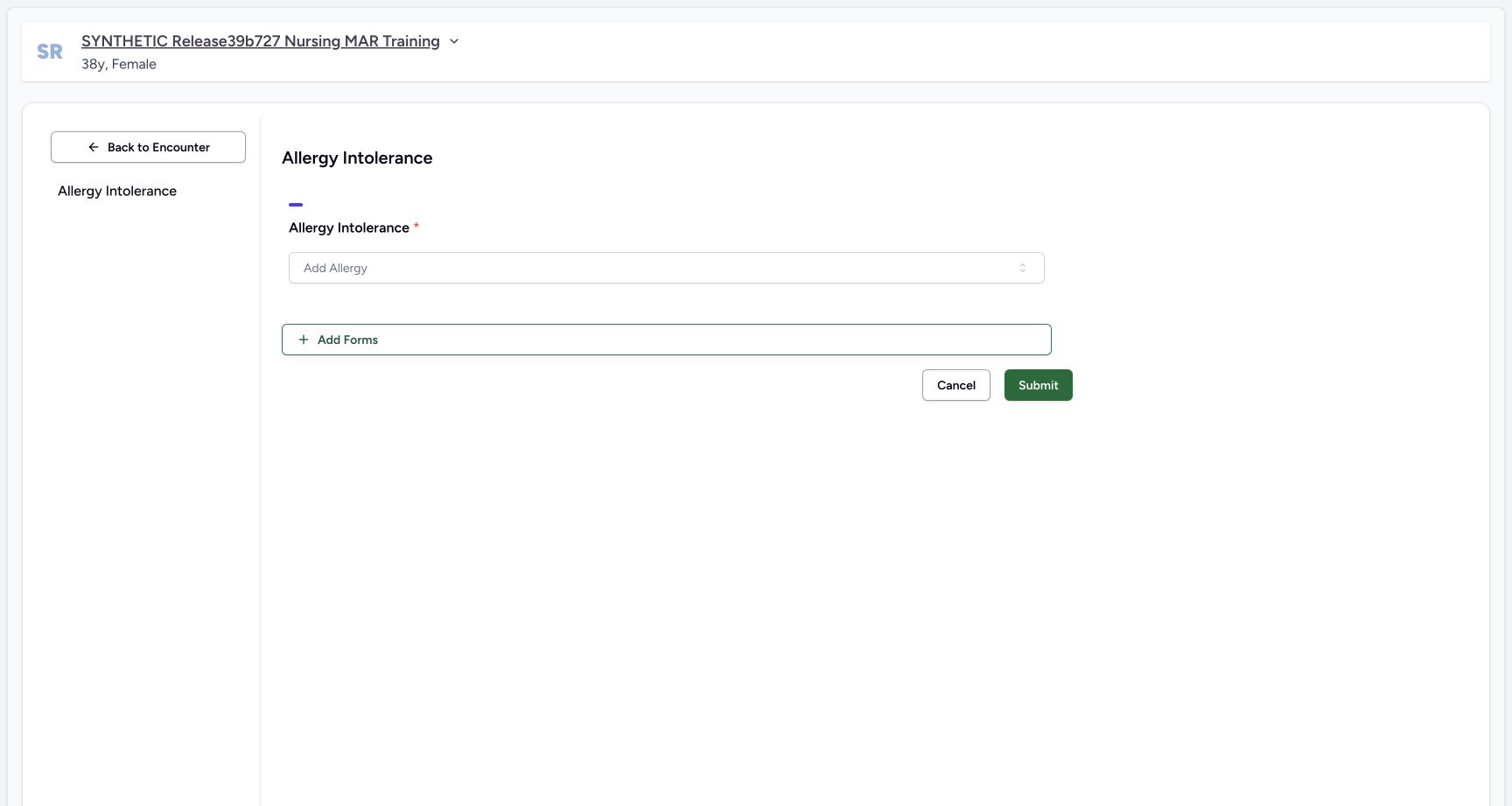1512x806 pixels.
Task: Click the left arrow icon in Back button
Action: (94, 147)
